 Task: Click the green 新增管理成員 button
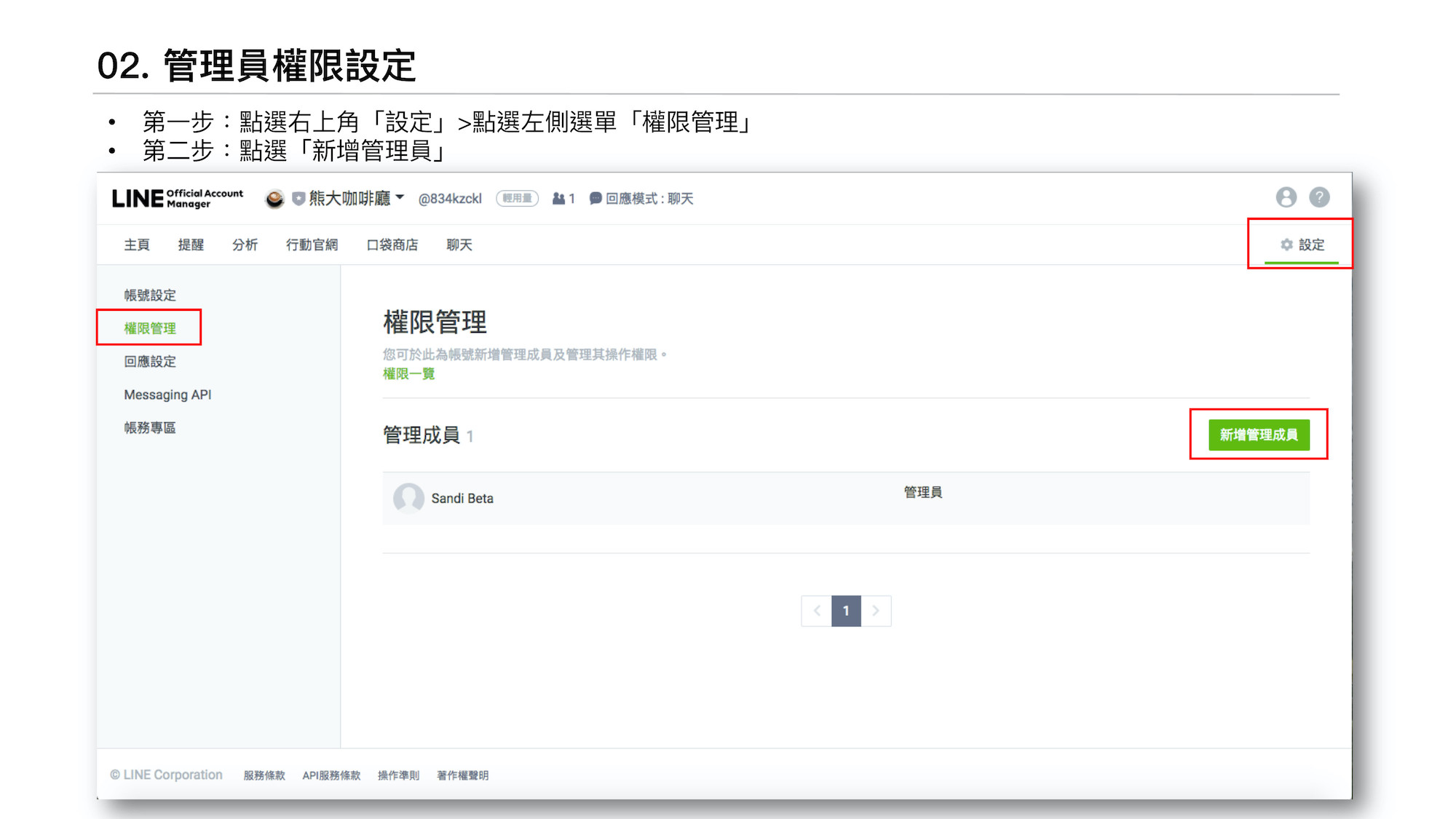pos(1258,435)
